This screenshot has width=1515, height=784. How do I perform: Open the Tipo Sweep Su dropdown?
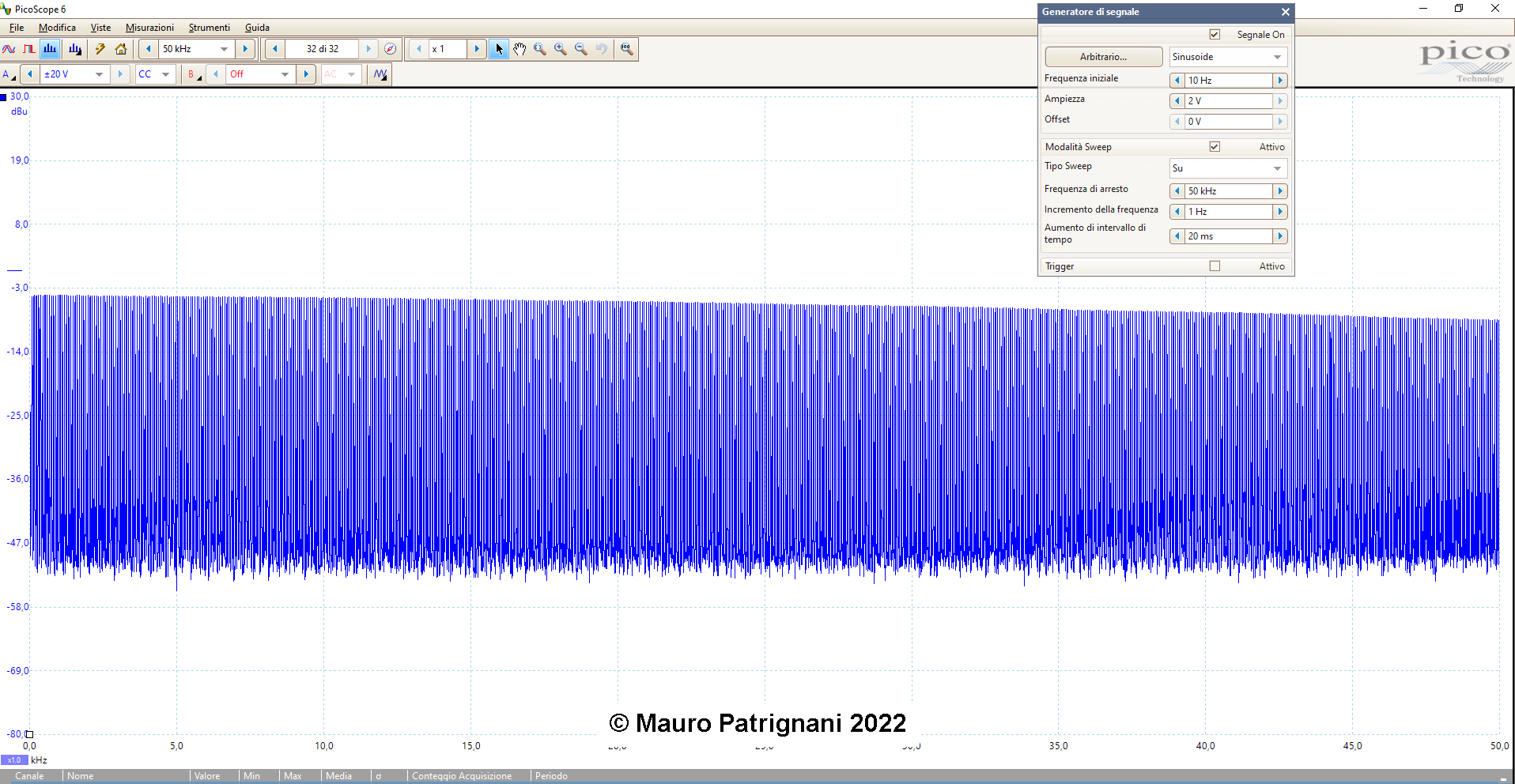click(1228, 168)
